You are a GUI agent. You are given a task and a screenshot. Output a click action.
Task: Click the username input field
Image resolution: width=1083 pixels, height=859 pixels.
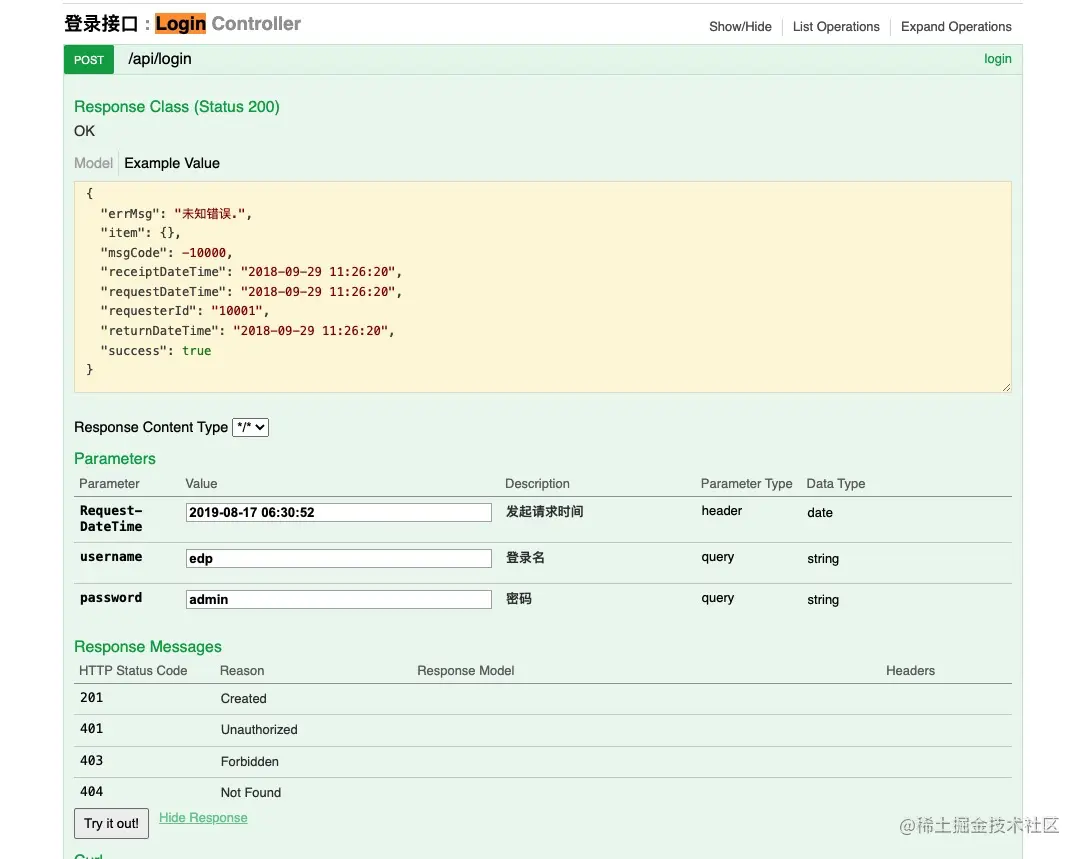pyautogui.click(x=338, y=558)
